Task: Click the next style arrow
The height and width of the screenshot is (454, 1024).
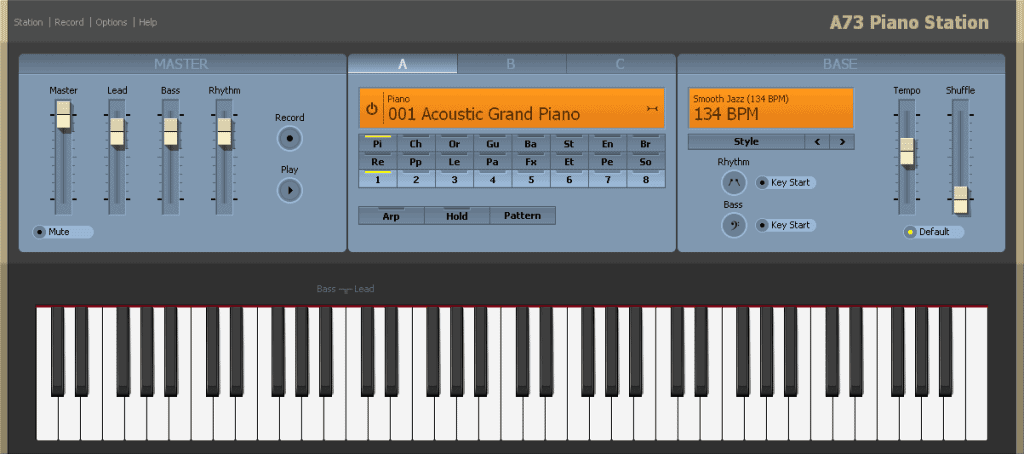Action: point(842,142)
